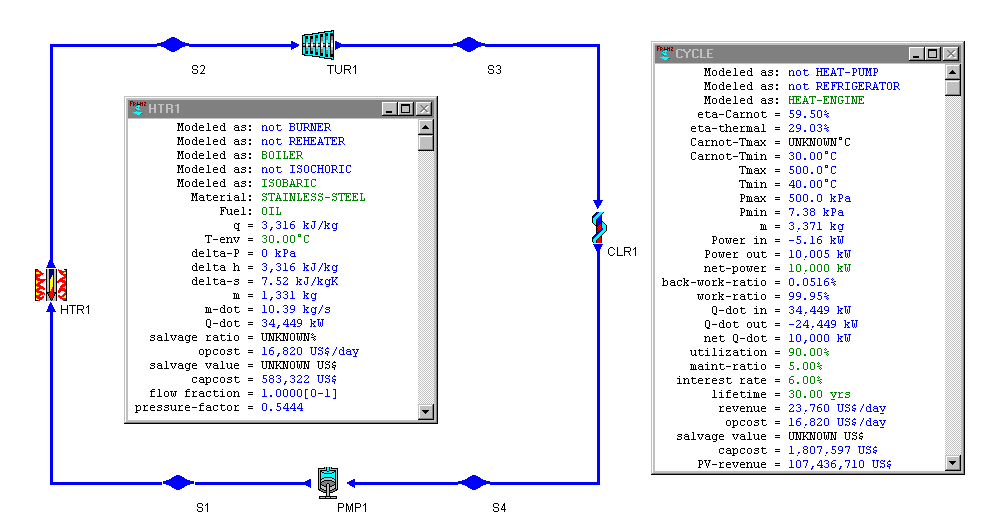
Task: Open the HTR1 window system menu icon
Action: pyautogui.click(x=136, y=109)
